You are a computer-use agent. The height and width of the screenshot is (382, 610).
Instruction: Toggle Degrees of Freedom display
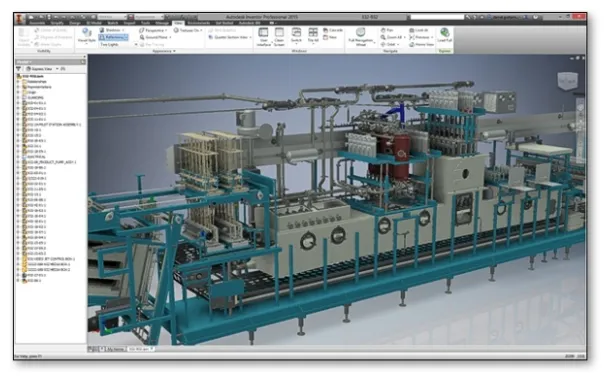click(53, 37)
